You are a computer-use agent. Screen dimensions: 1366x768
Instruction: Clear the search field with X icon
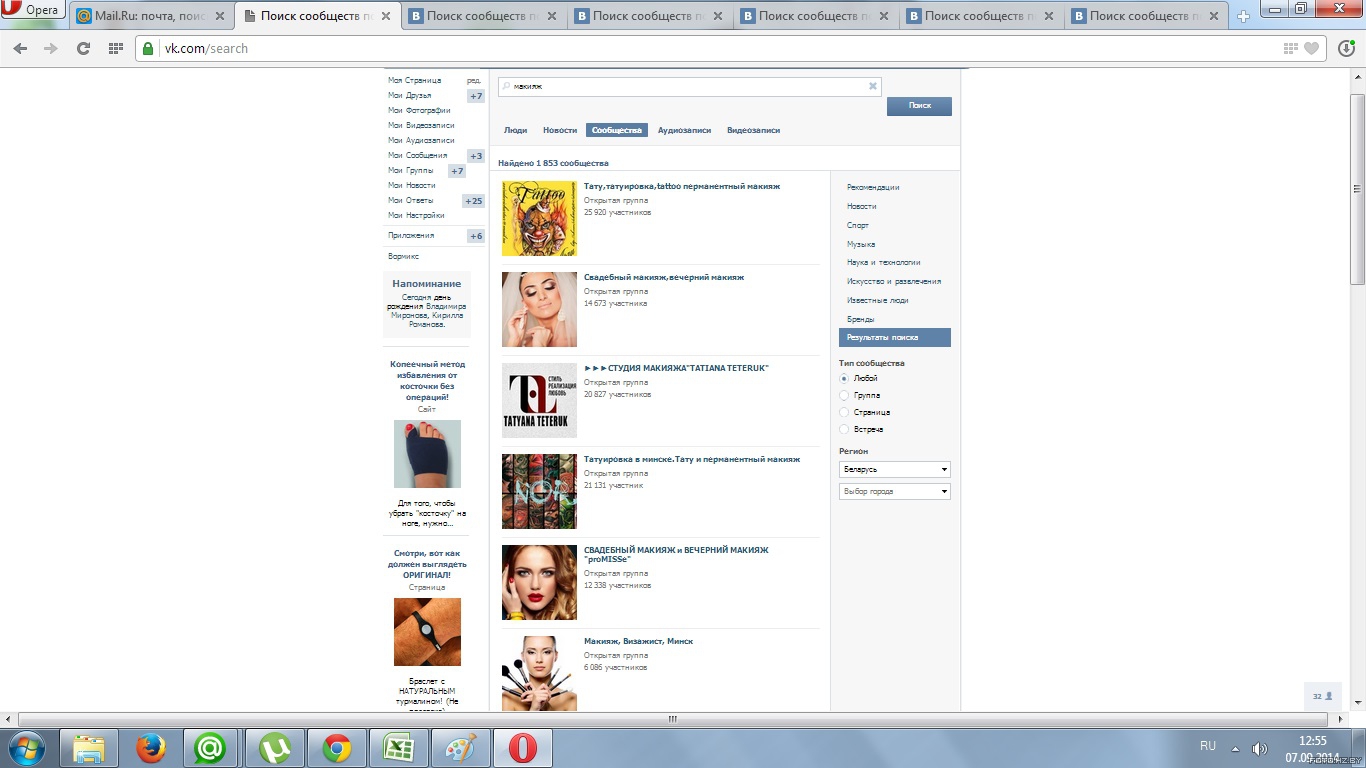point(873,86)
